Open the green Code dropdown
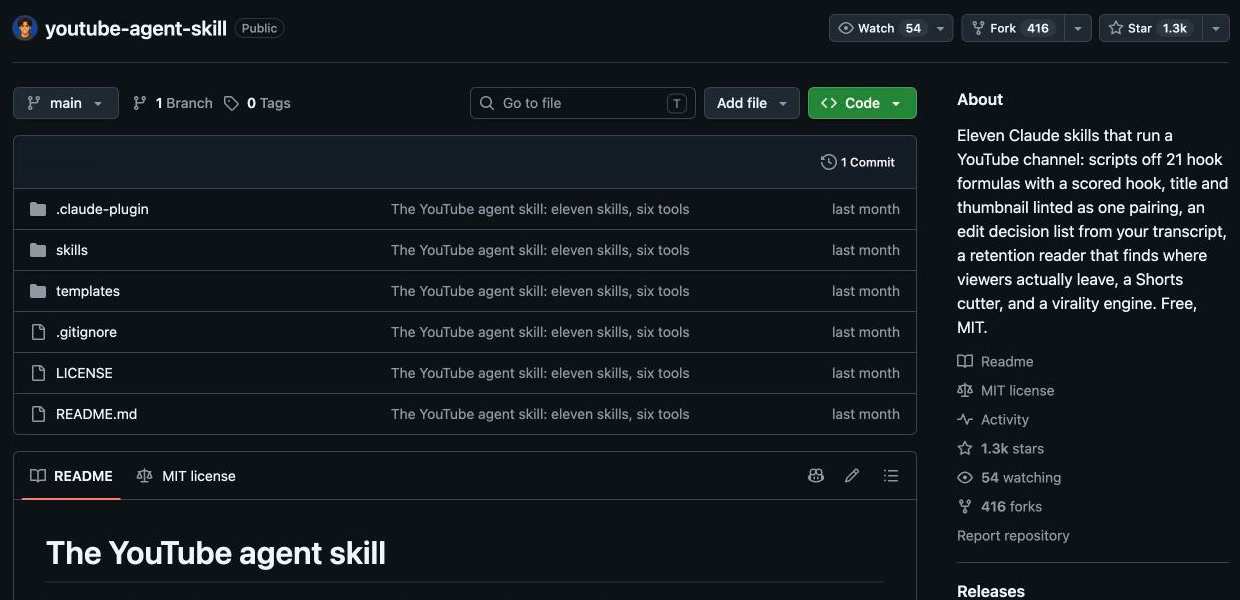 pos(862,103)
